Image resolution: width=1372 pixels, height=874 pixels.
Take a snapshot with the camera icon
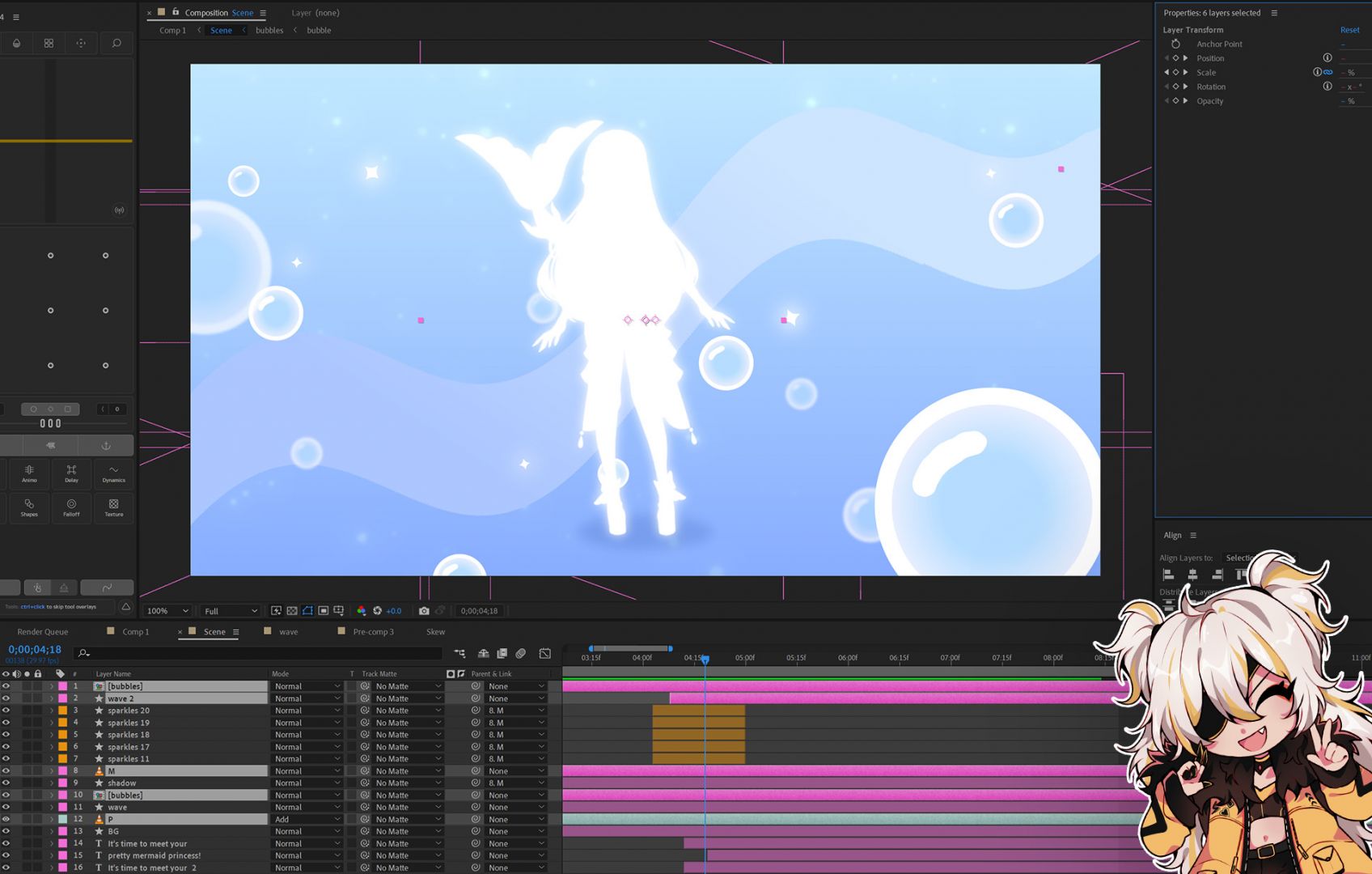424,611
